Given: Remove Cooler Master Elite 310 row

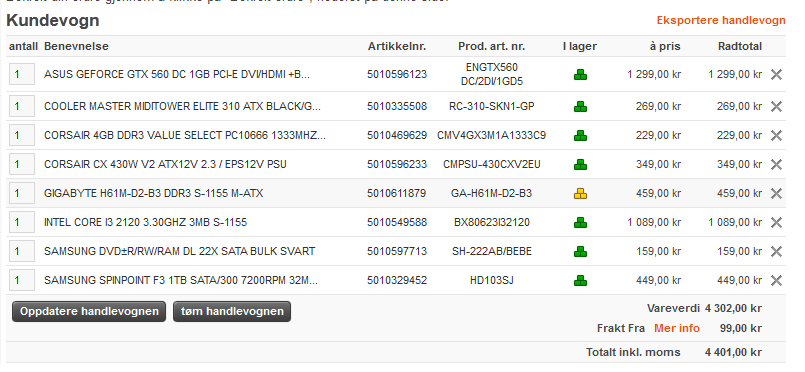Looking at the screenshot, I should (776, 106).
